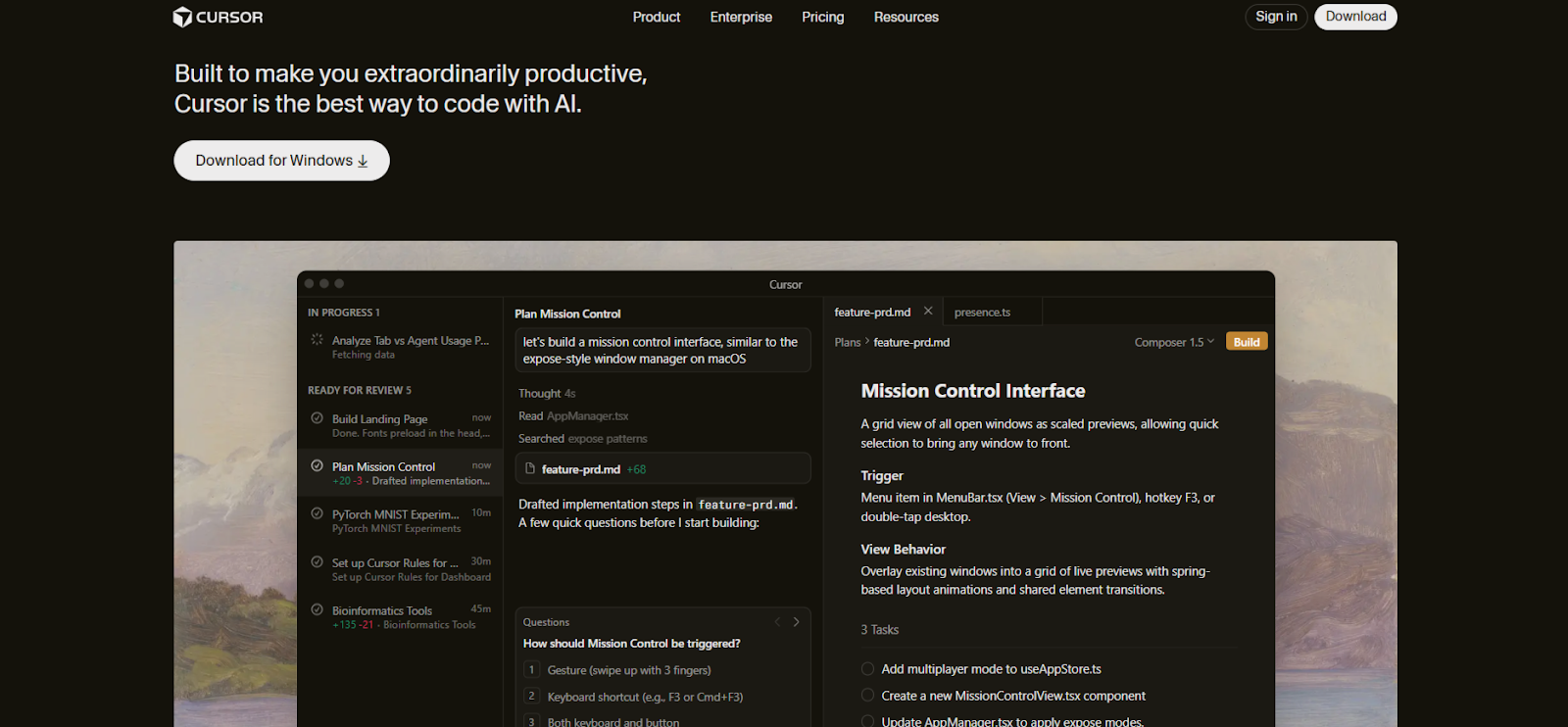Open the Enterprise page
Screen dimensions: 1568x727
[741, 17]
